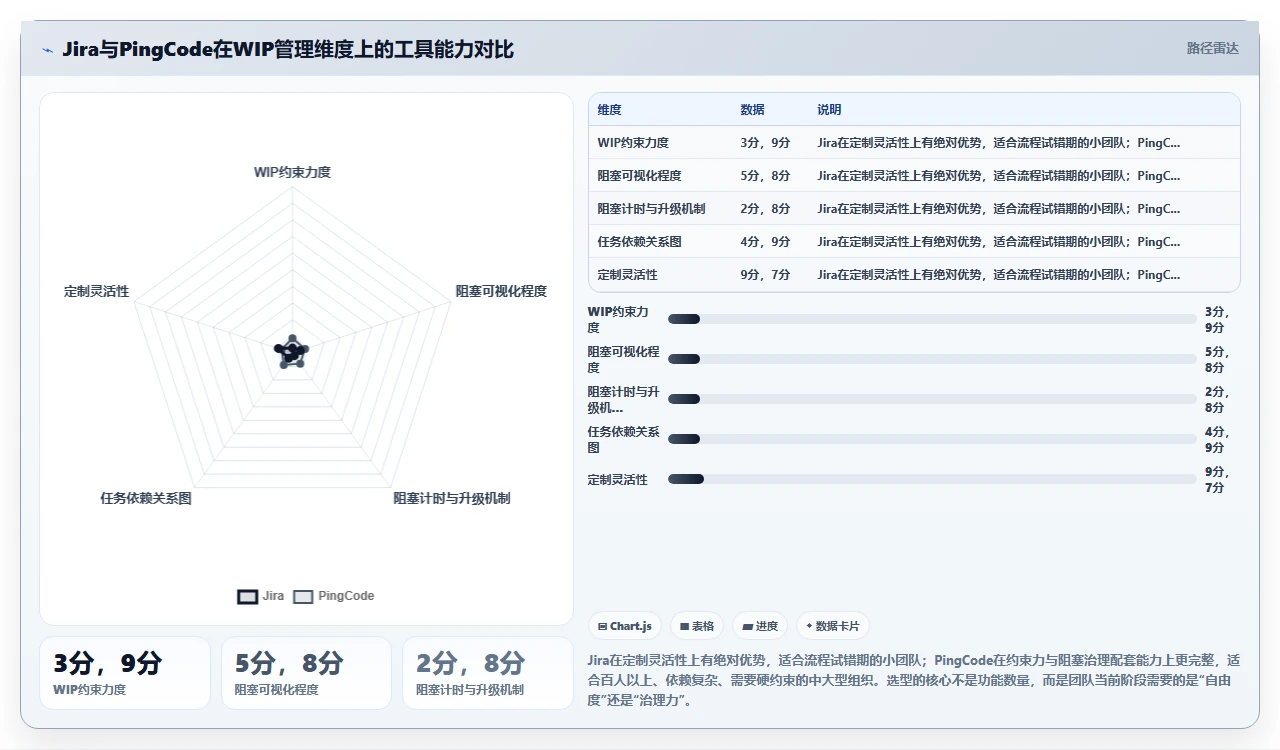The image size is (1280, 750).
Task: Click the "4分，9分" data cell in the table
Action: (770, 242)
